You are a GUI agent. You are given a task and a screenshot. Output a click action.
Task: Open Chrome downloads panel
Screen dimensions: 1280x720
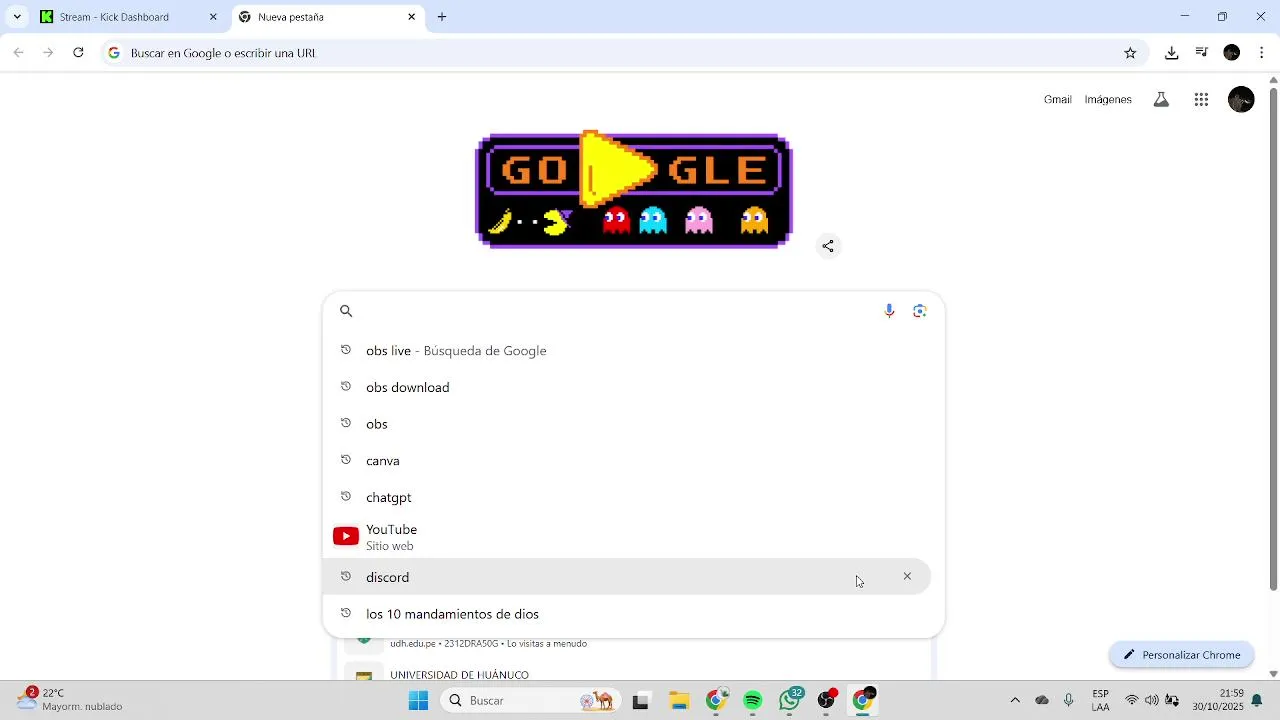1171,53
